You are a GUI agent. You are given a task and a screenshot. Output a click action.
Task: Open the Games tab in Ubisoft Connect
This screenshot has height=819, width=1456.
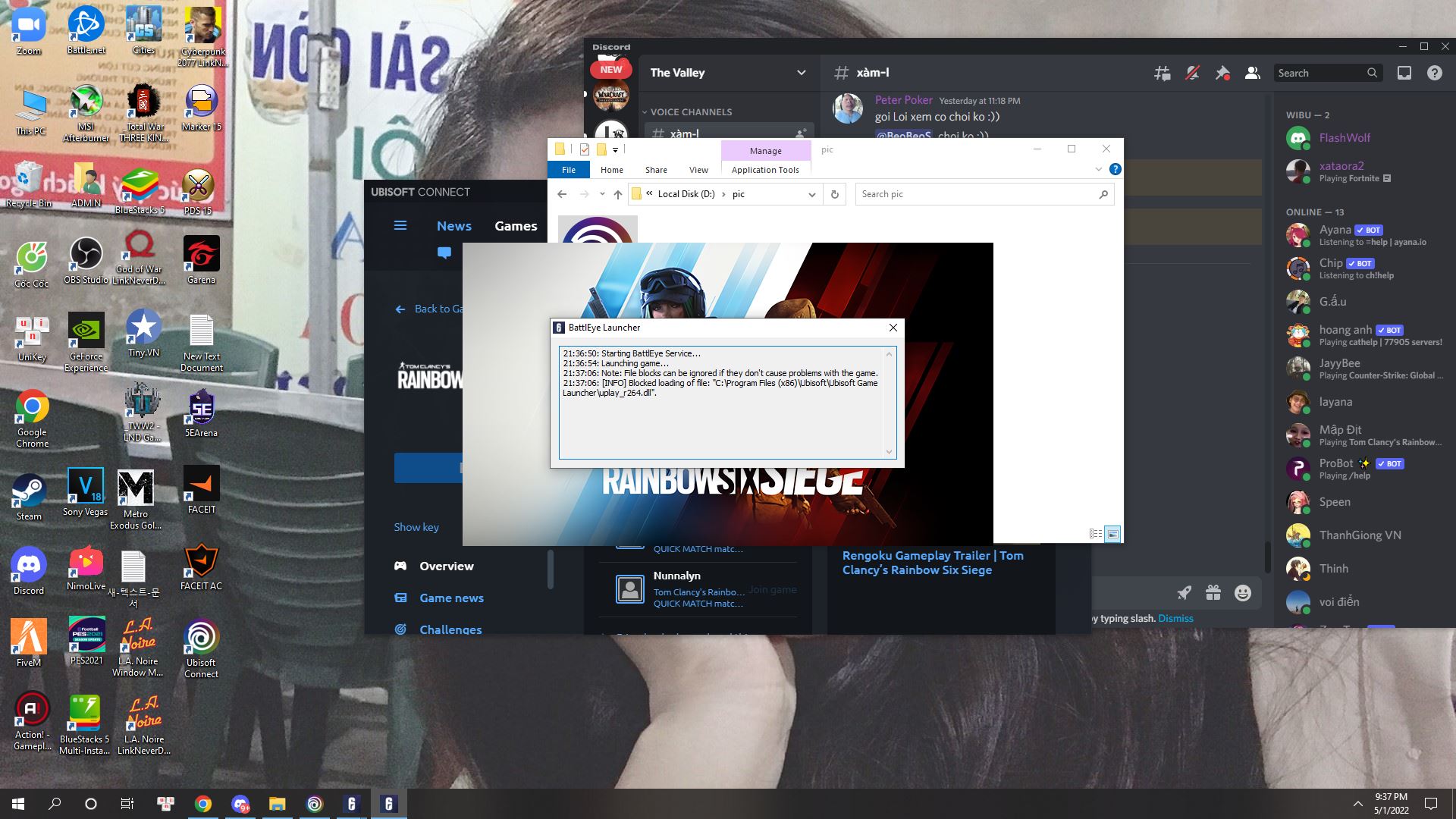click(516, 226)
